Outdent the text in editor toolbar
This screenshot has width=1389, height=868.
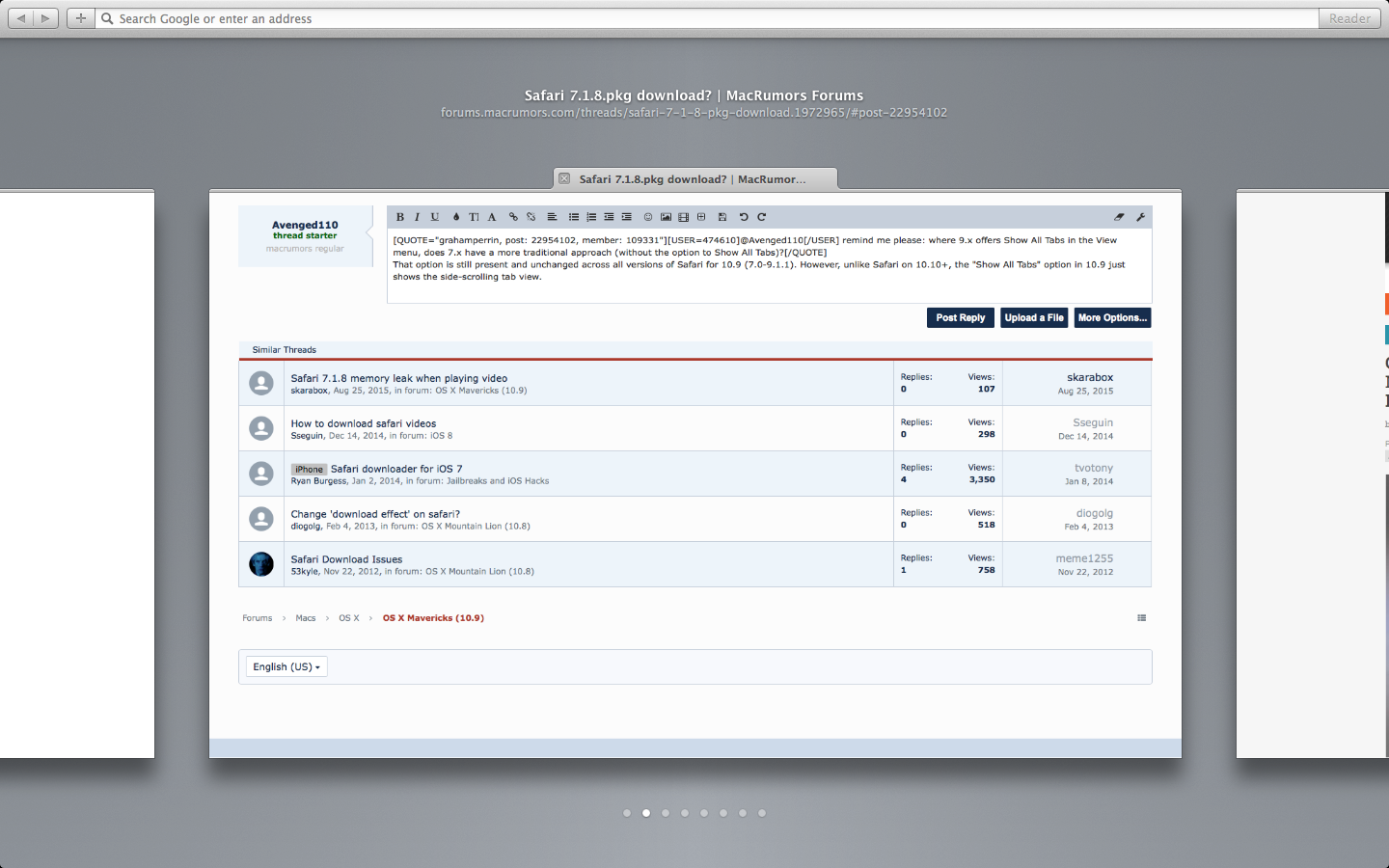click(x=609, y=217)
